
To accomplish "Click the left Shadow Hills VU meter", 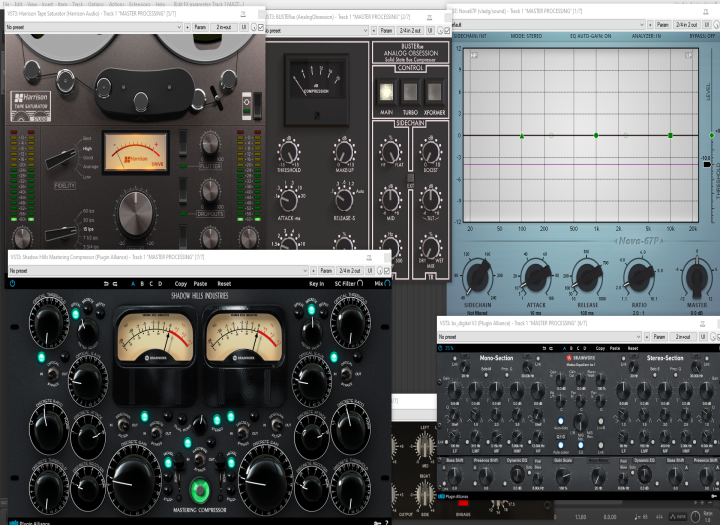I will tap(155, 339).
